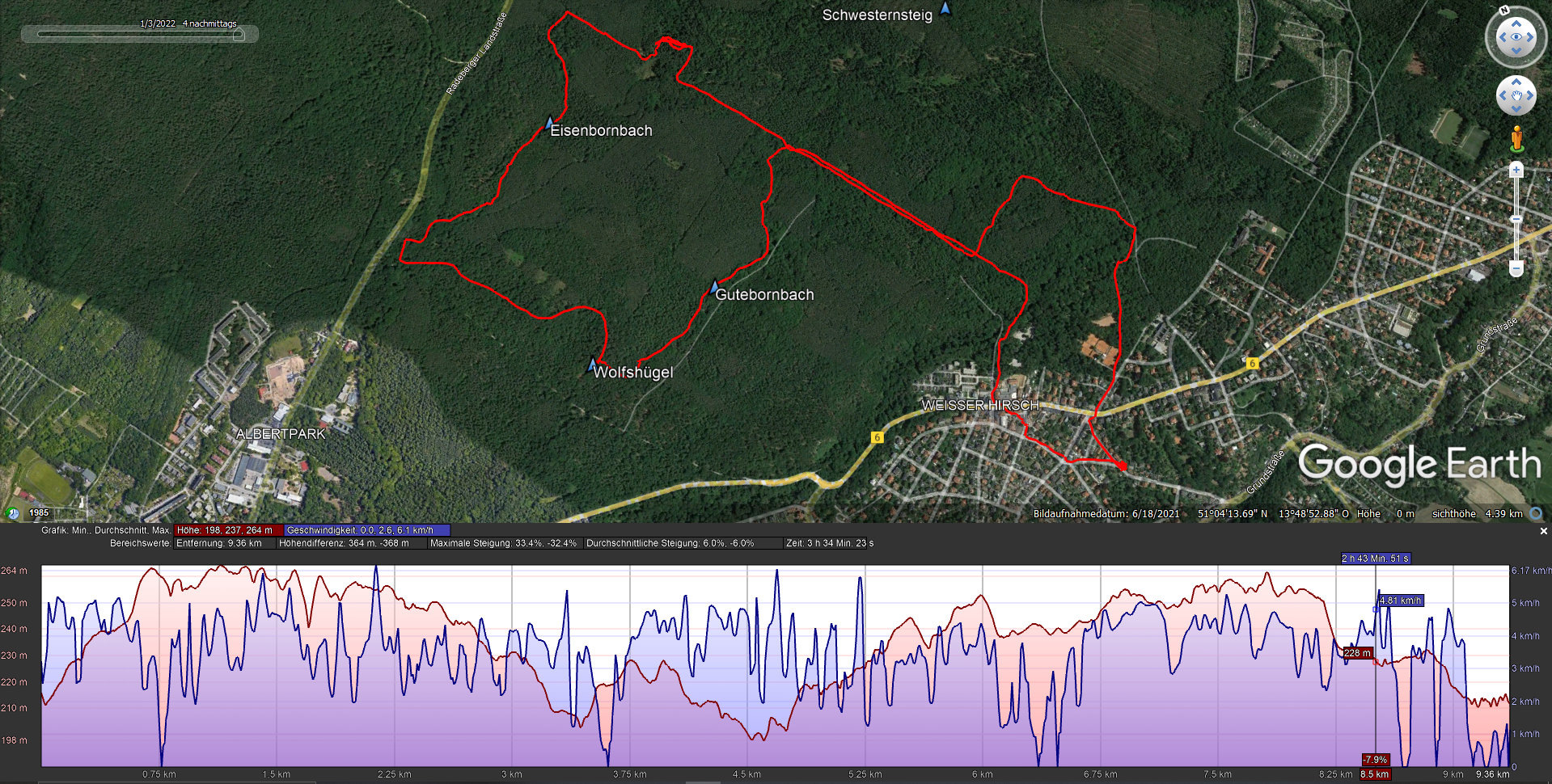The width and height of the screenshot is (1552, 784).
Task: Zoom out with the minus button
Action: 1516,268
